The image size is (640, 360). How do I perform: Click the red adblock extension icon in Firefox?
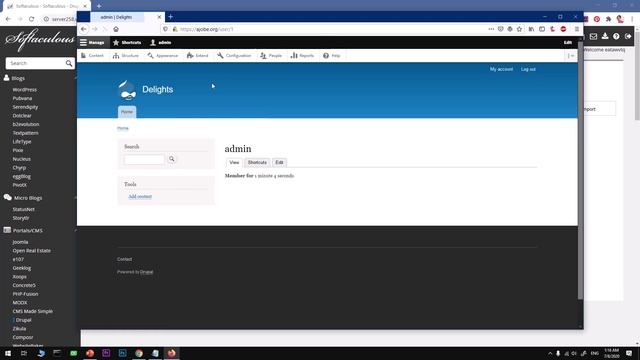(x=563, y=29)
